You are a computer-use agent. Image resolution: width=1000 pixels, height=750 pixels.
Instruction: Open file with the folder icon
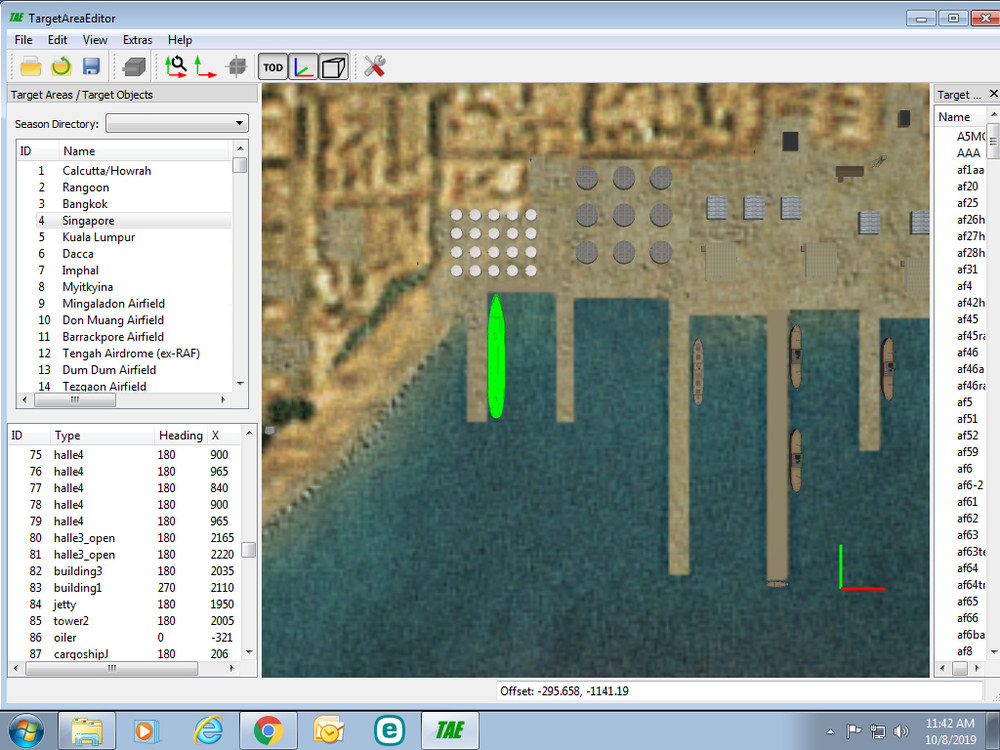(31, 66)
